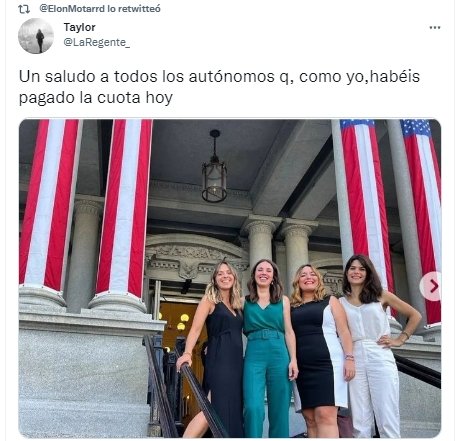Open the tweet text about autónomos

pyautogui.click(x=219, y=87)
